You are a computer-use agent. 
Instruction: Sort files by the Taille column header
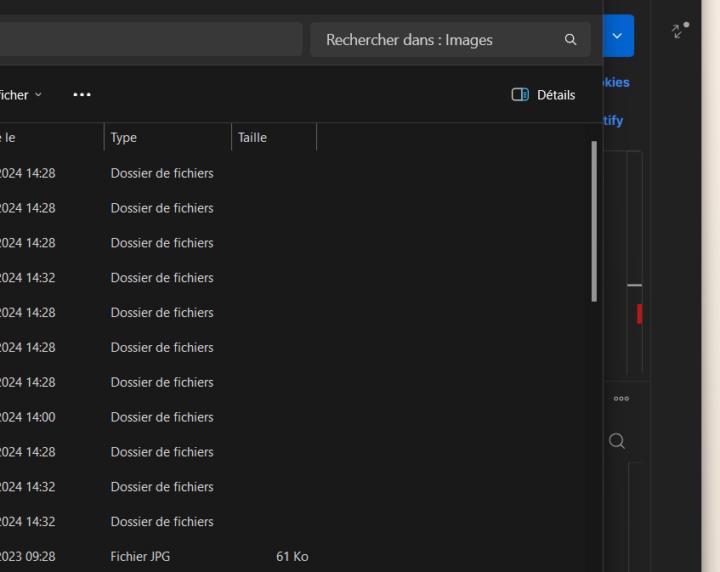click(272, 138)
